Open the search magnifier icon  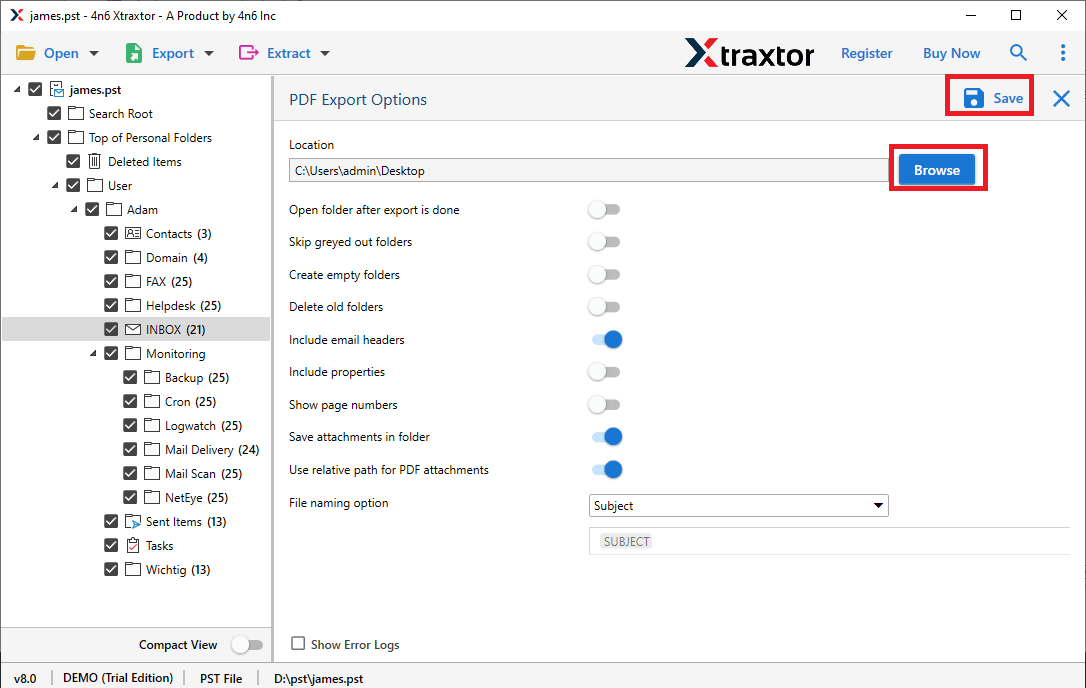coord(1018,52)
